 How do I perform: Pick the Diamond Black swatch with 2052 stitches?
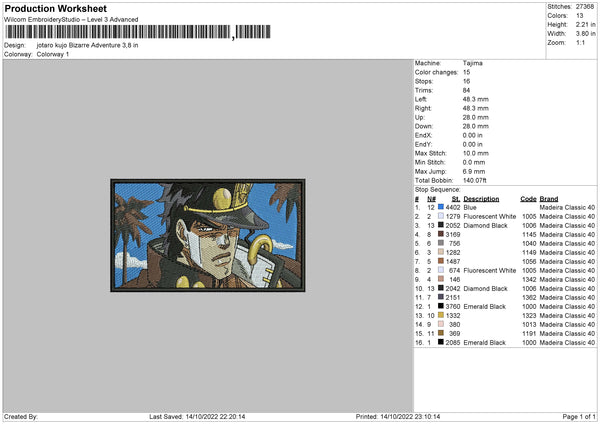(x=441, y=225)
